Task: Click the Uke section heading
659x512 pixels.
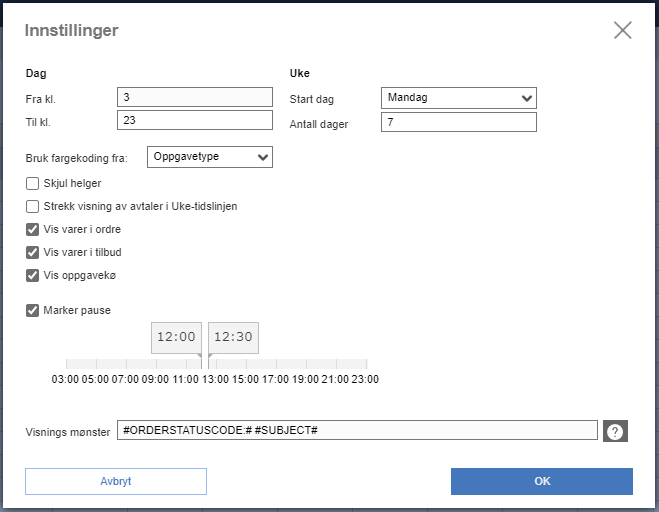Action: pos(300,73)
